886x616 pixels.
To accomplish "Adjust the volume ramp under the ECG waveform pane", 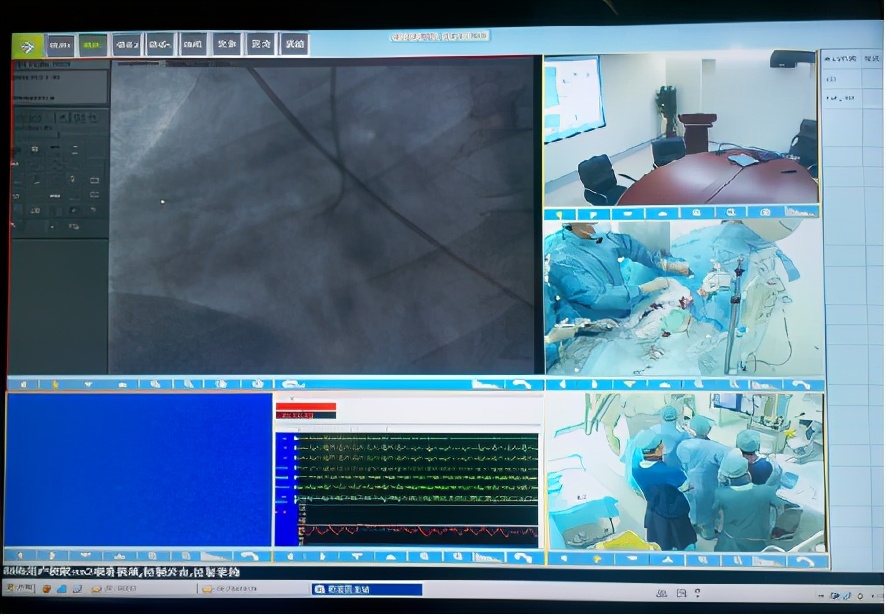I will click(488, 558).
